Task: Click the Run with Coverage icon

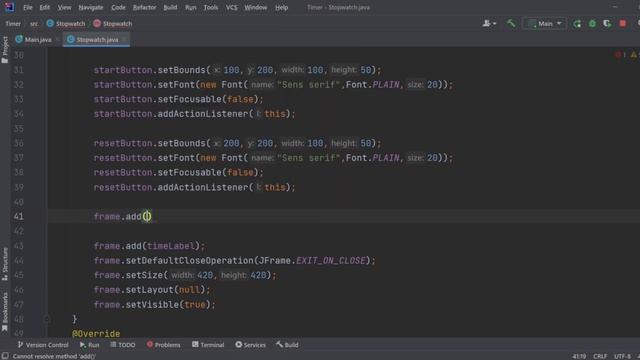Action: click(607, 24)
